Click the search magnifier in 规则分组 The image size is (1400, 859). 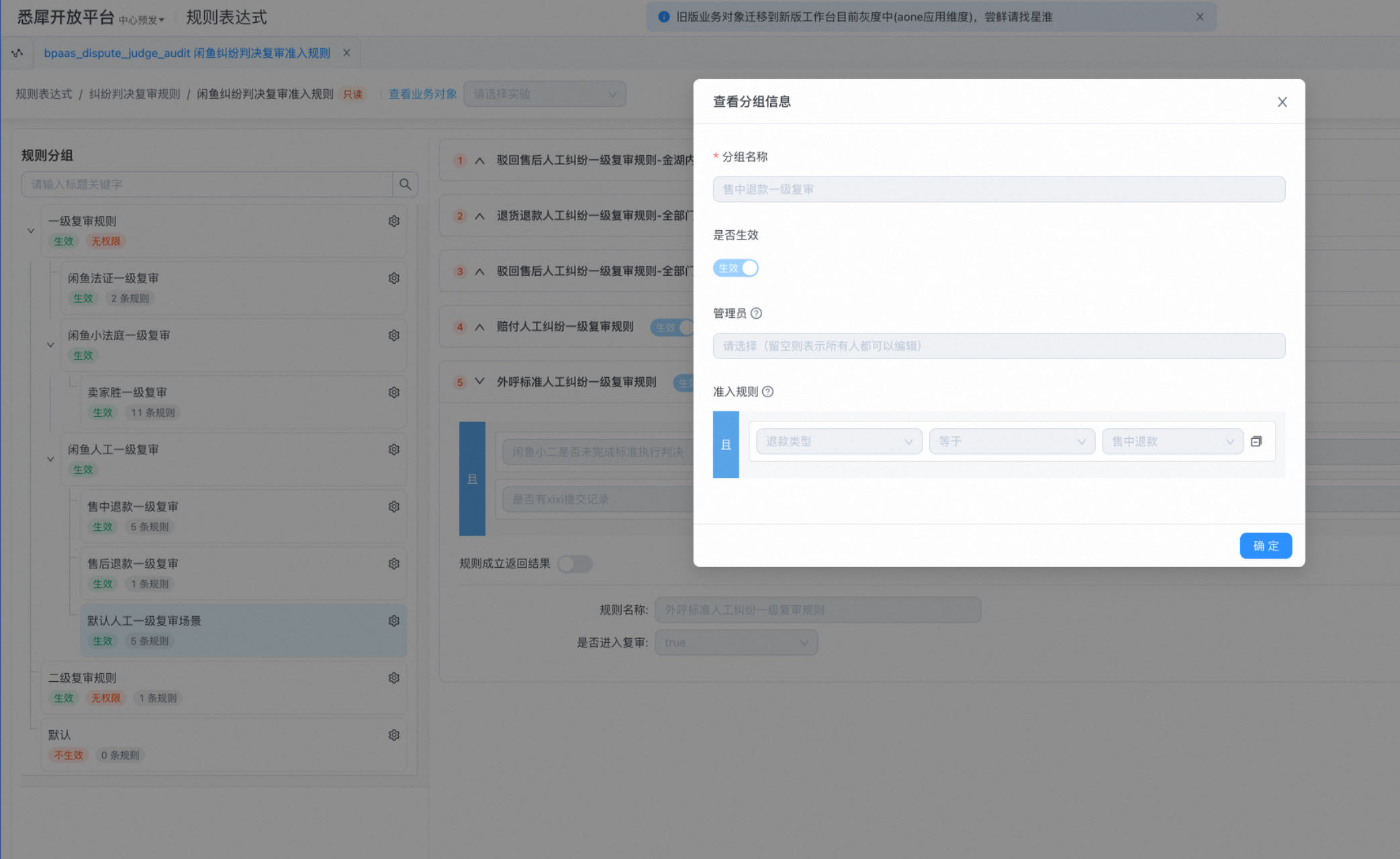coord(405,185)
